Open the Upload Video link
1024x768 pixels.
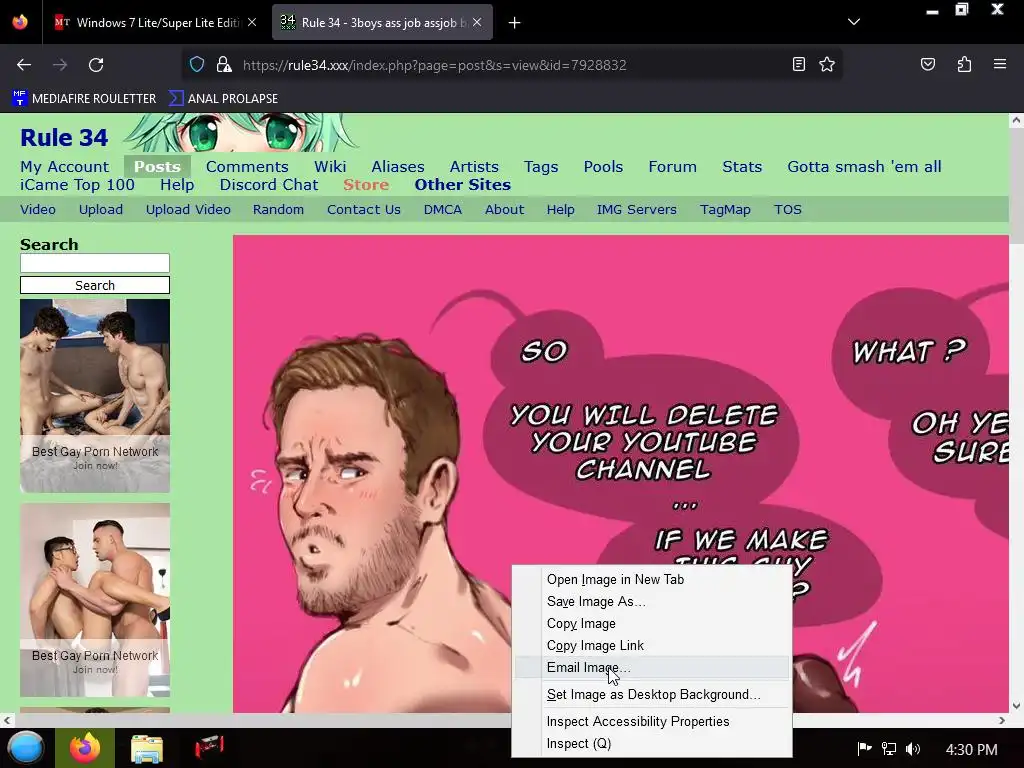188,210
